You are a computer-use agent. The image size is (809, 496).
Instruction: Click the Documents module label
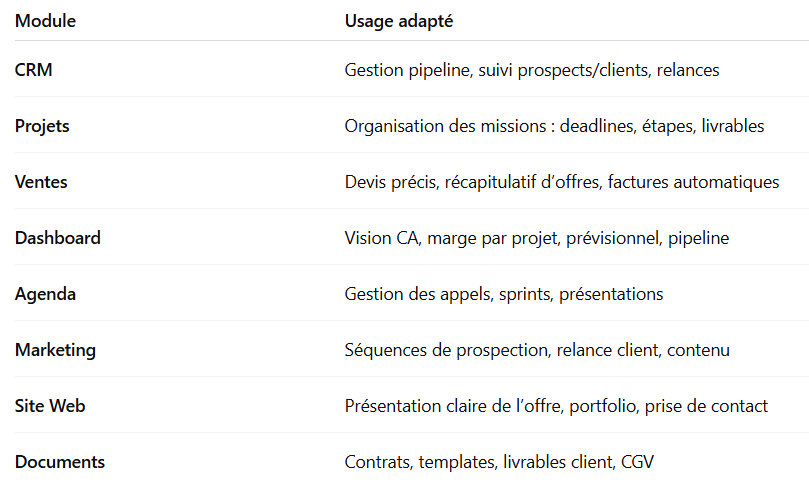click(59, 462)
